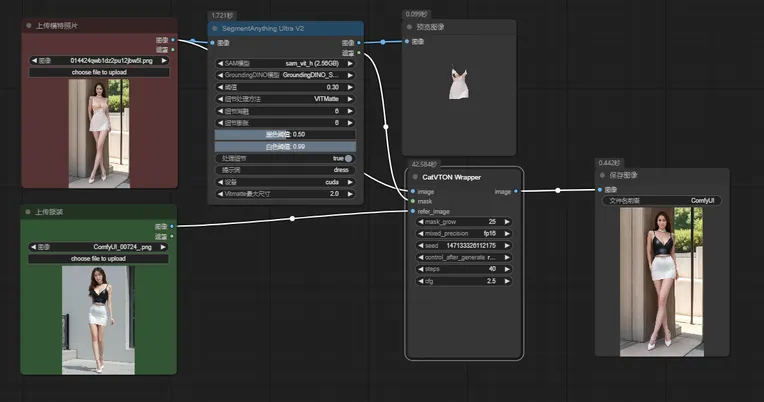Click the CatVTON Wrapper collapse dot
This screenshot has height=402, width=764.
pos(414,177)
